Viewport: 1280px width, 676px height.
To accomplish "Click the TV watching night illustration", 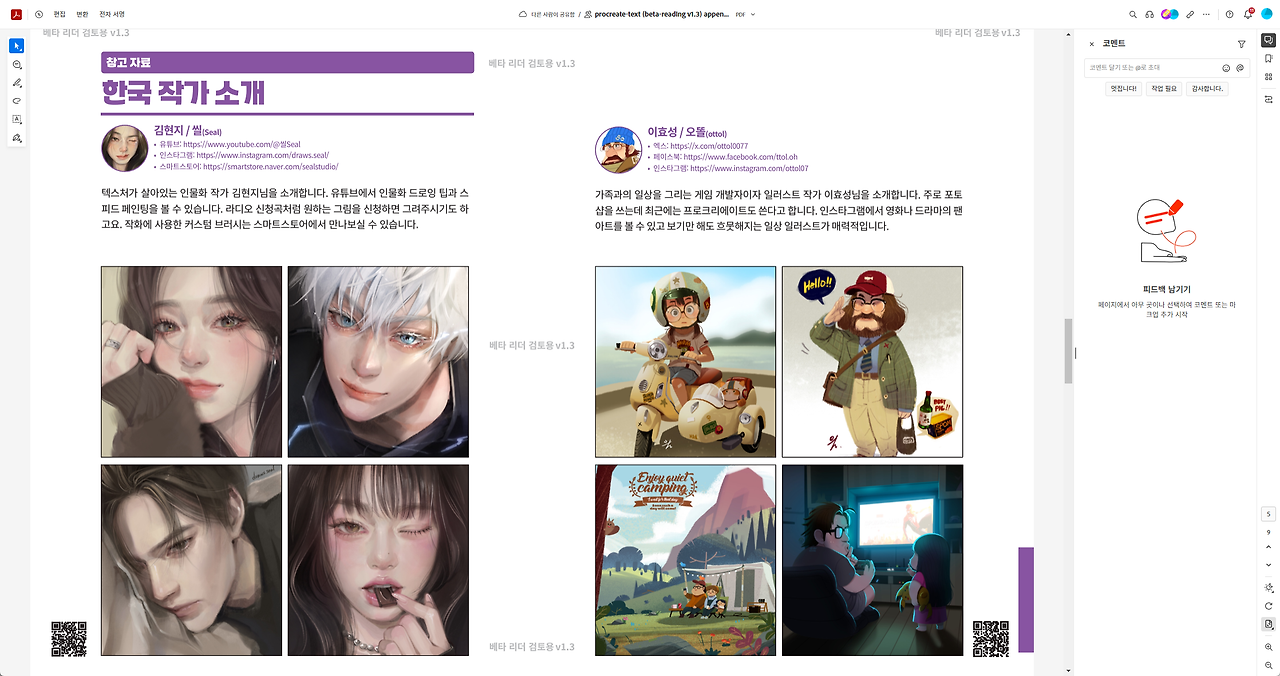I will pos(872,560).
